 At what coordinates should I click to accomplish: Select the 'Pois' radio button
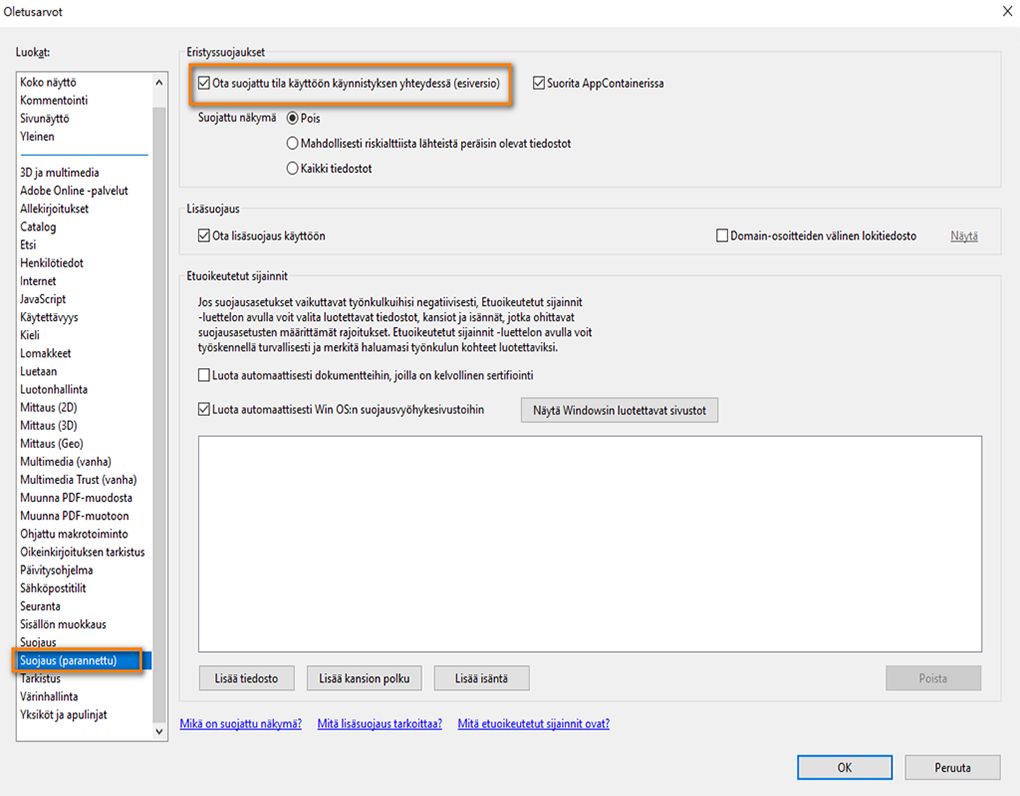(x=293, y=118)
